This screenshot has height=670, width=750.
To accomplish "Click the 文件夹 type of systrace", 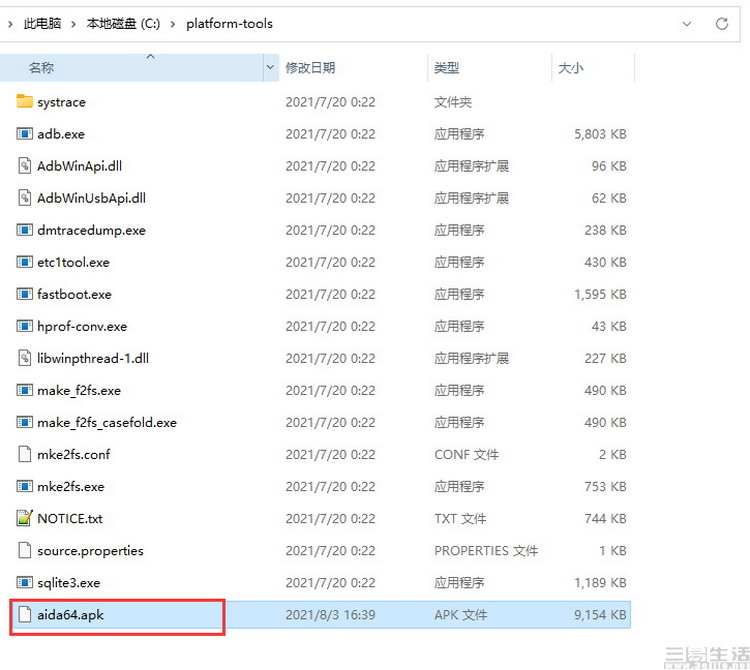I will (453, 102).
